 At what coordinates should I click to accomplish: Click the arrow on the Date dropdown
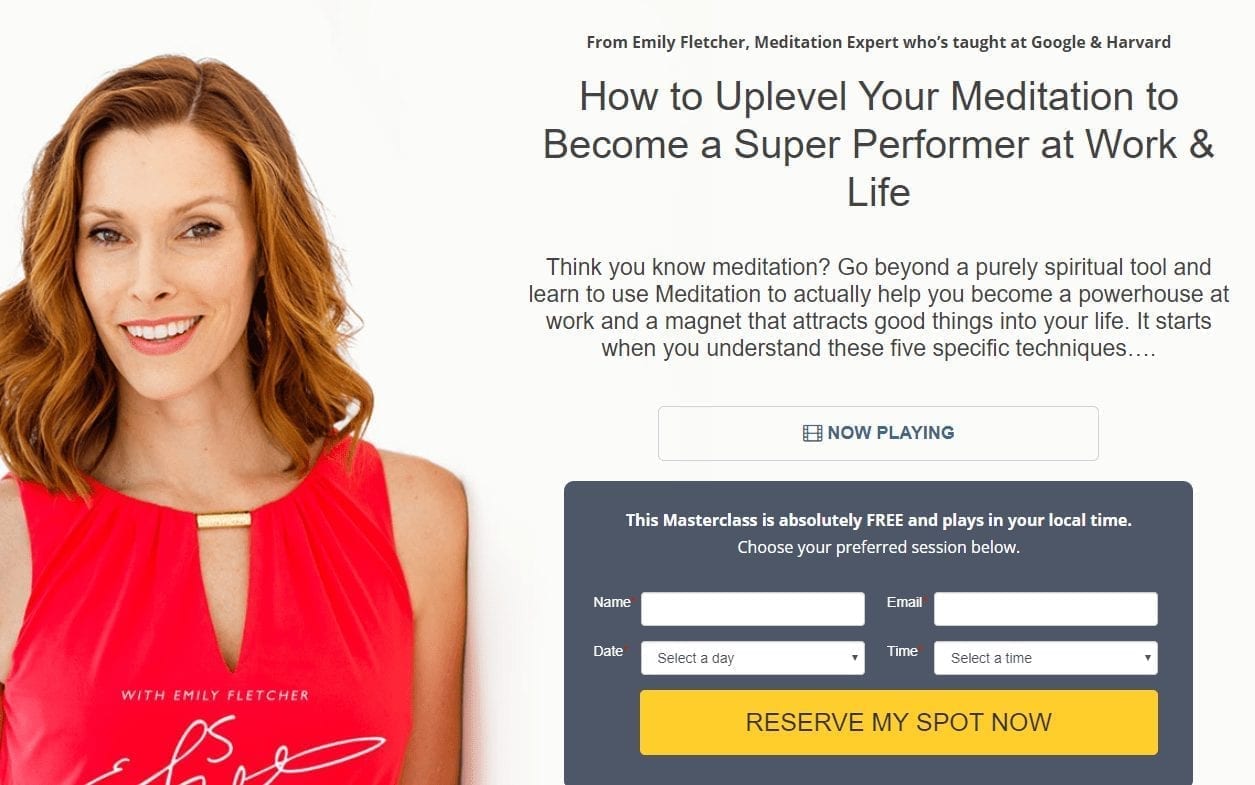pos(854,658)
